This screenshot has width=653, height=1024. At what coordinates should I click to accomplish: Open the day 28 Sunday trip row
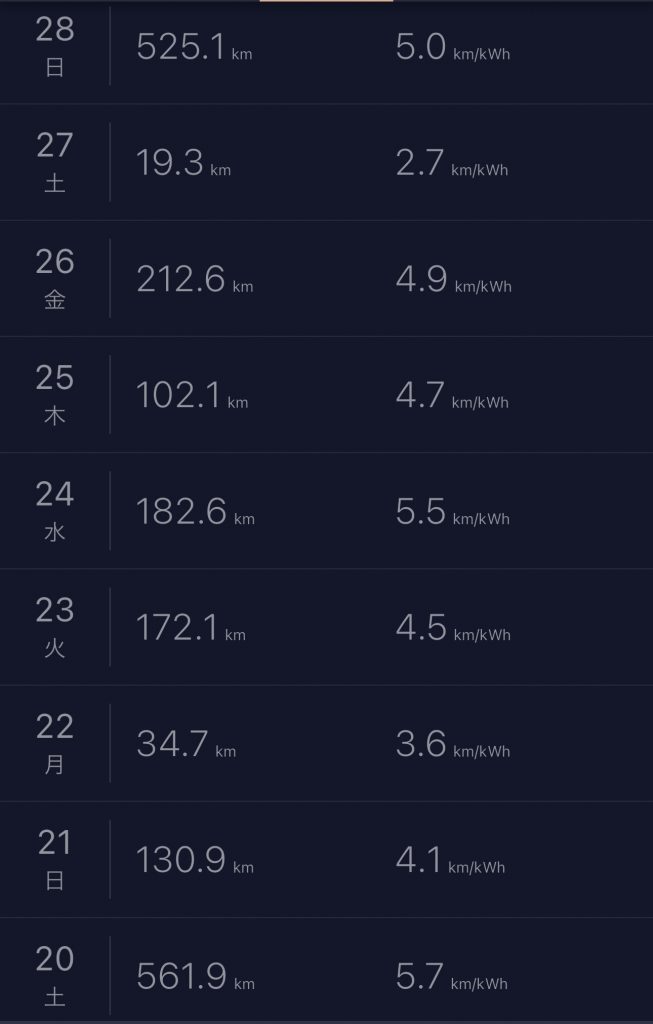[326, 52]
